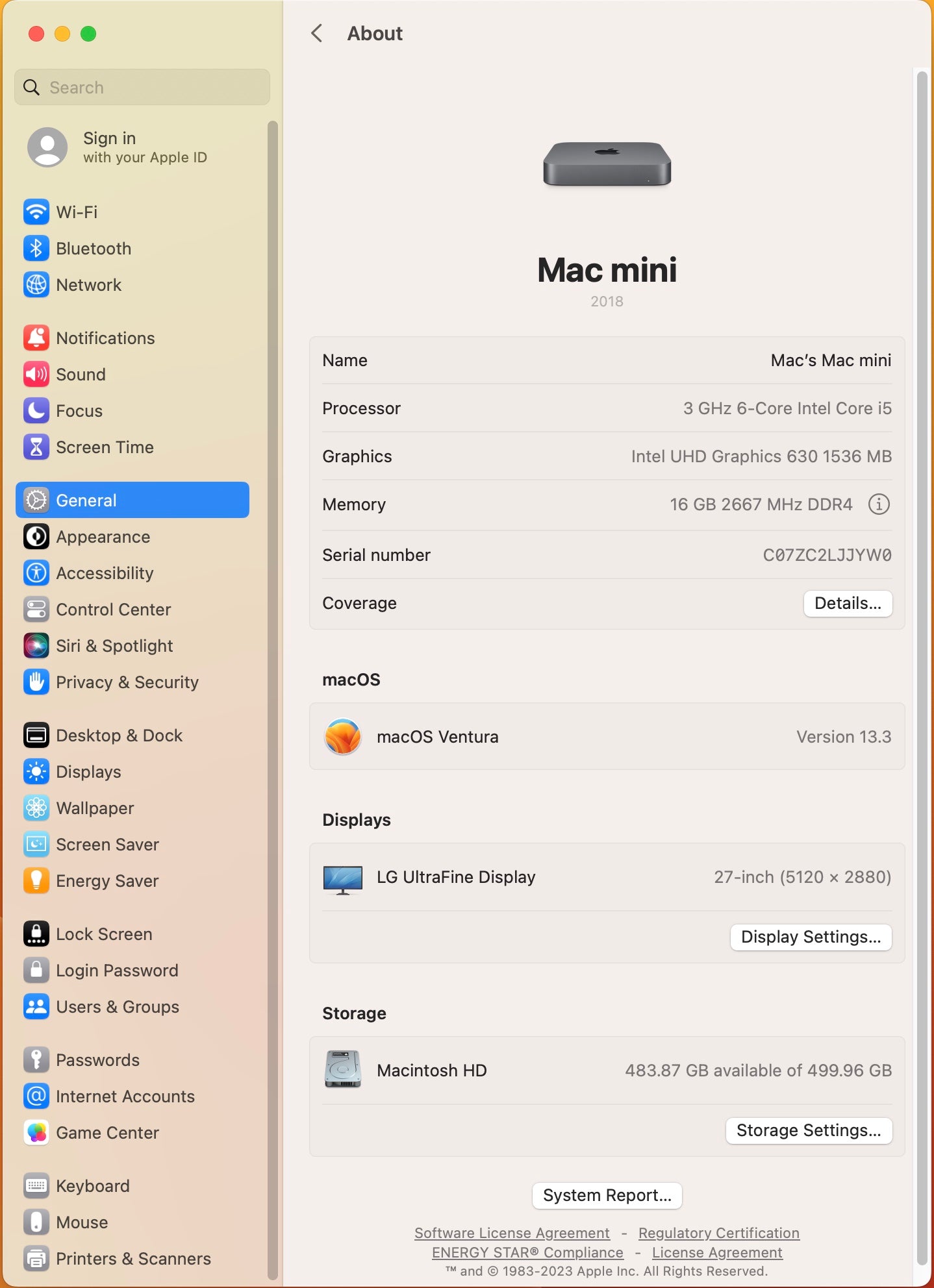This screenshot has height=1288, width=934.
Task: Click the Search field
Action: 142,87
